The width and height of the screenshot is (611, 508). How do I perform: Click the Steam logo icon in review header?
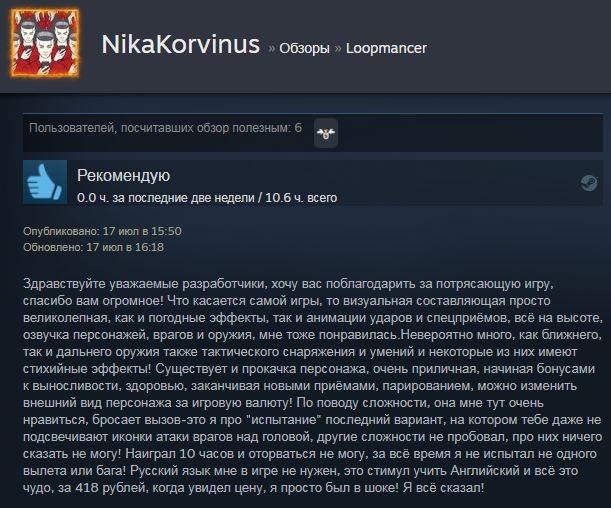tap(589, 183)
